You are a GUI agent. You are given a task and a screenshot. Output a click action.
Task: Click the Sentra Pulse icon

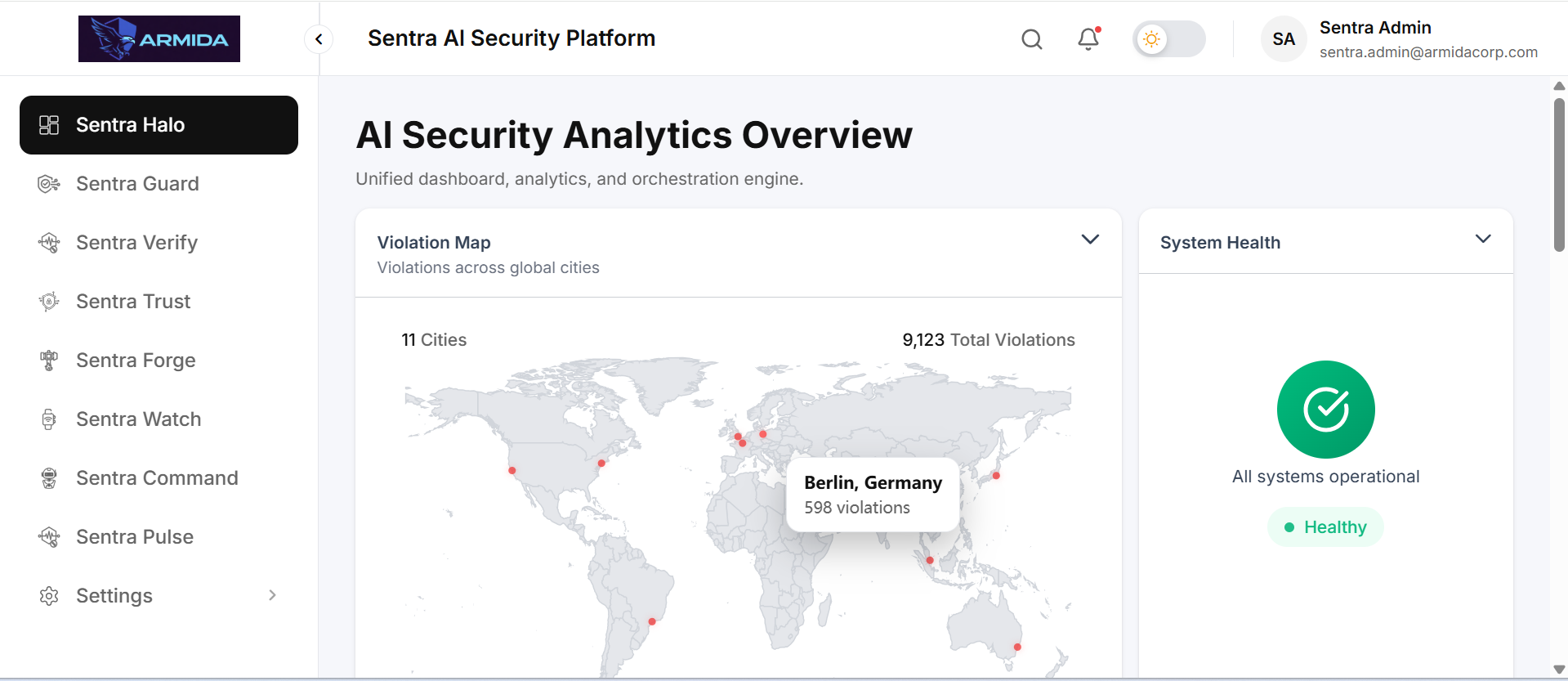[49, 537]
